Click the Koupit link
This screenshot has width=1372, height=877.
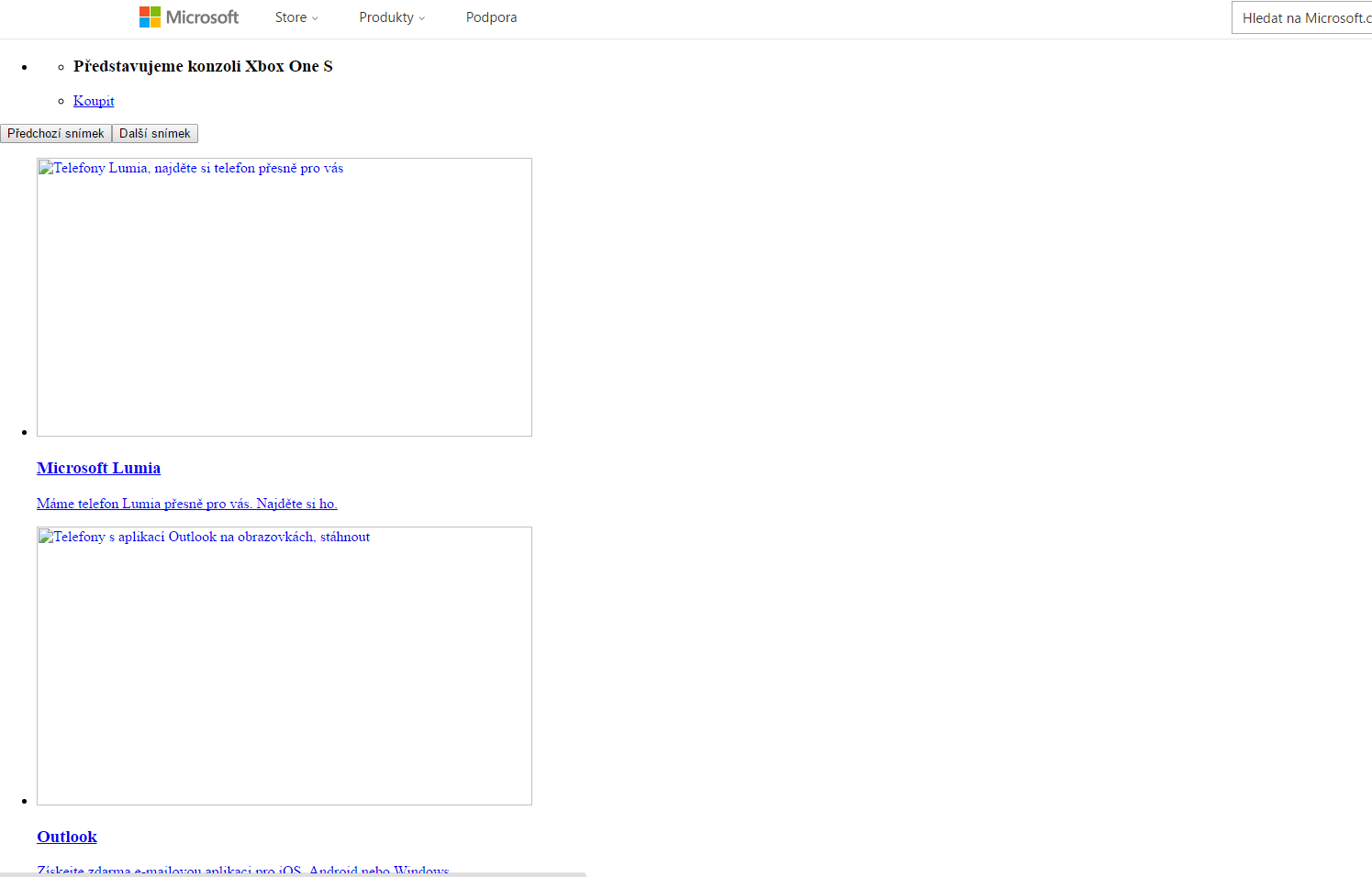coord(94,101)
